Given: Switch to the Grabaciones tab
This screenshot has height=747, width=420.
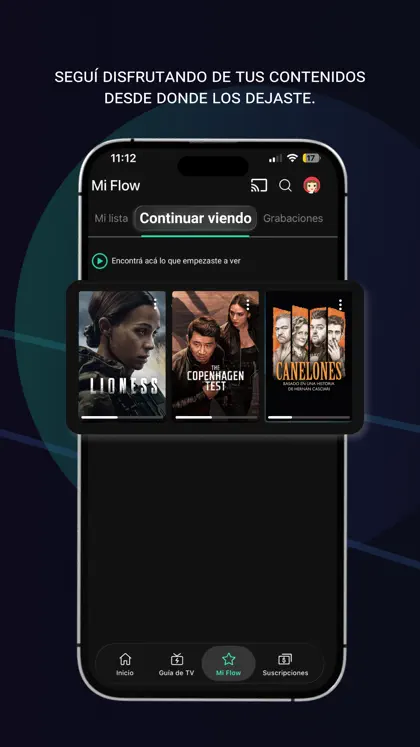Looking at the screenshot, I should (x=293, y=218).
